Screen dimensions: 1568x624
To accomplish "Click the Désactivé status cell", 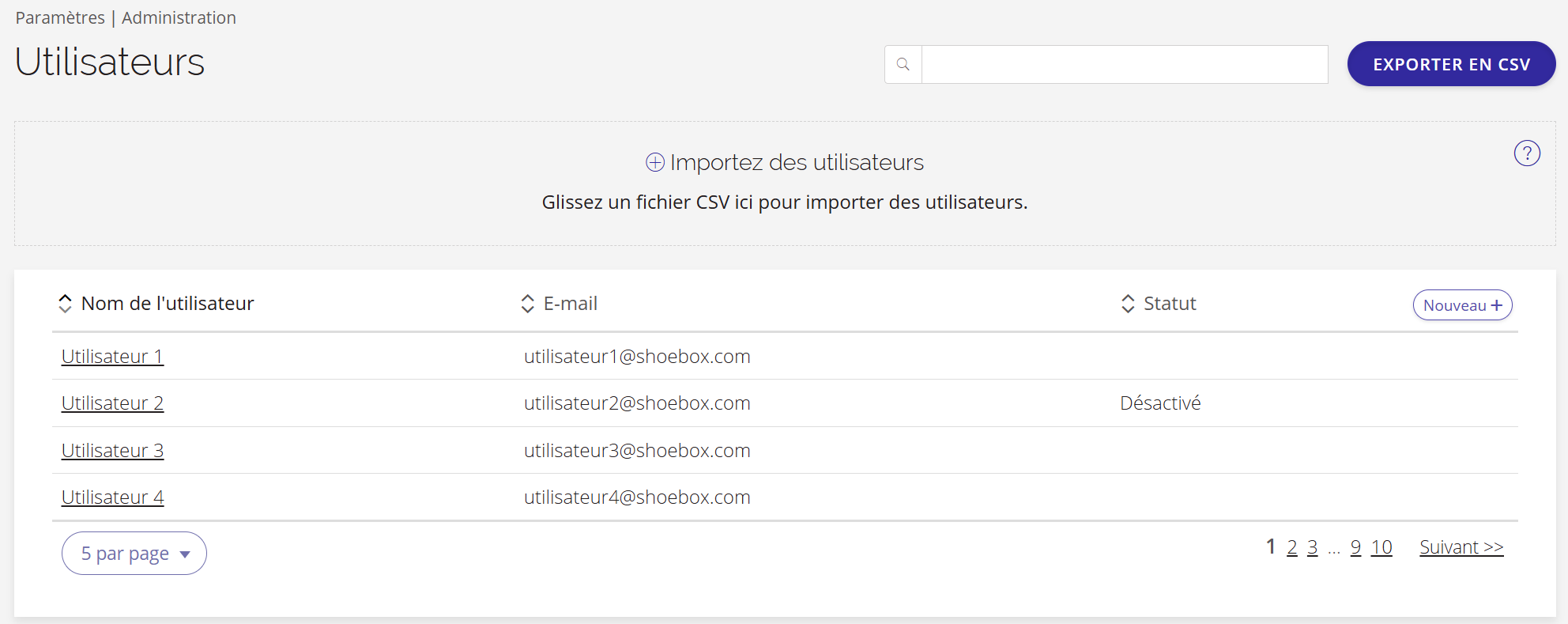I will tap(1160, 403).
